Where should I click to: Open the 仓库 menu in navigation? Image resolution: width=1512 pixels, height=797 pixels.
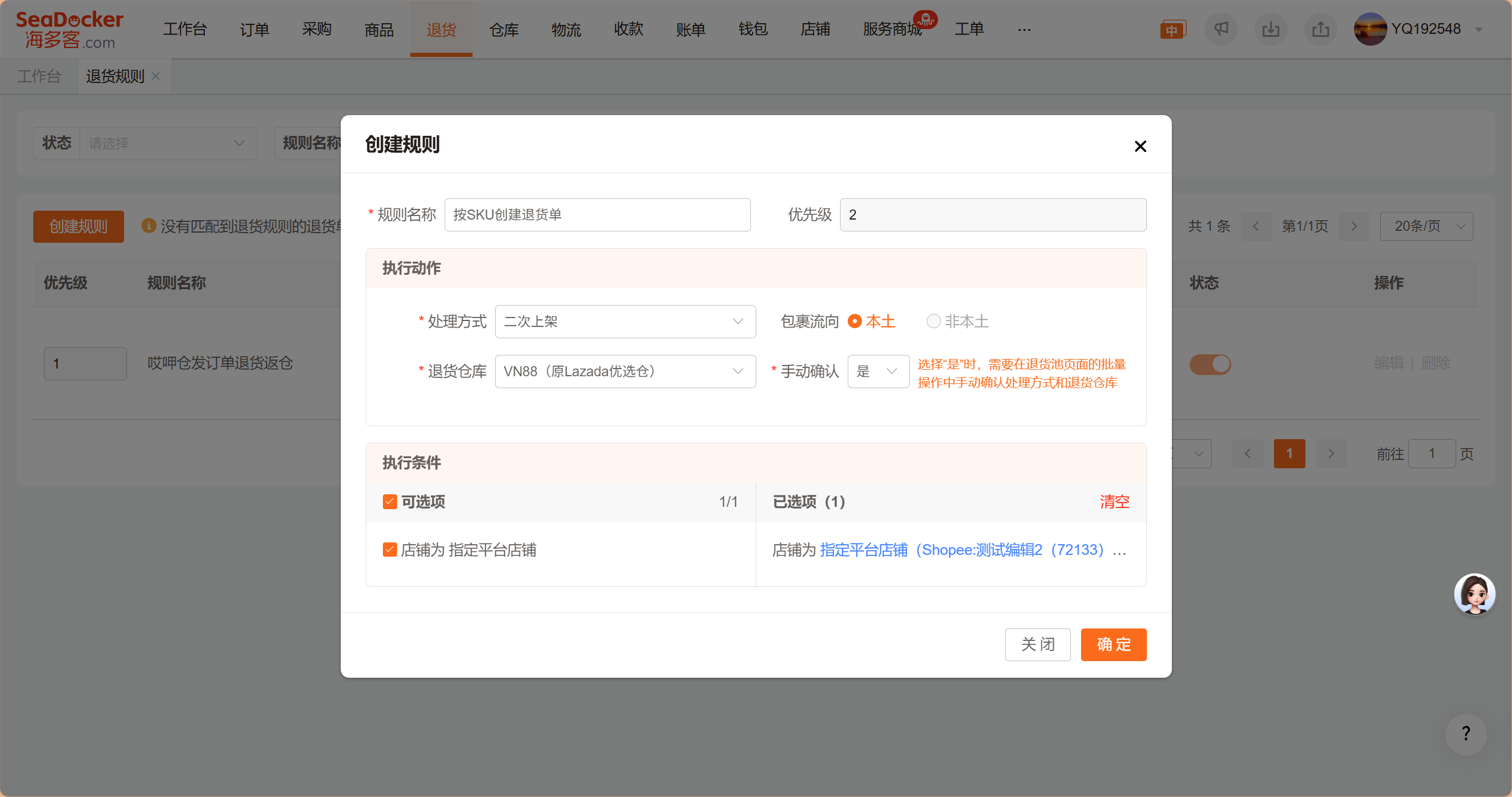click(x=503, y=29)
